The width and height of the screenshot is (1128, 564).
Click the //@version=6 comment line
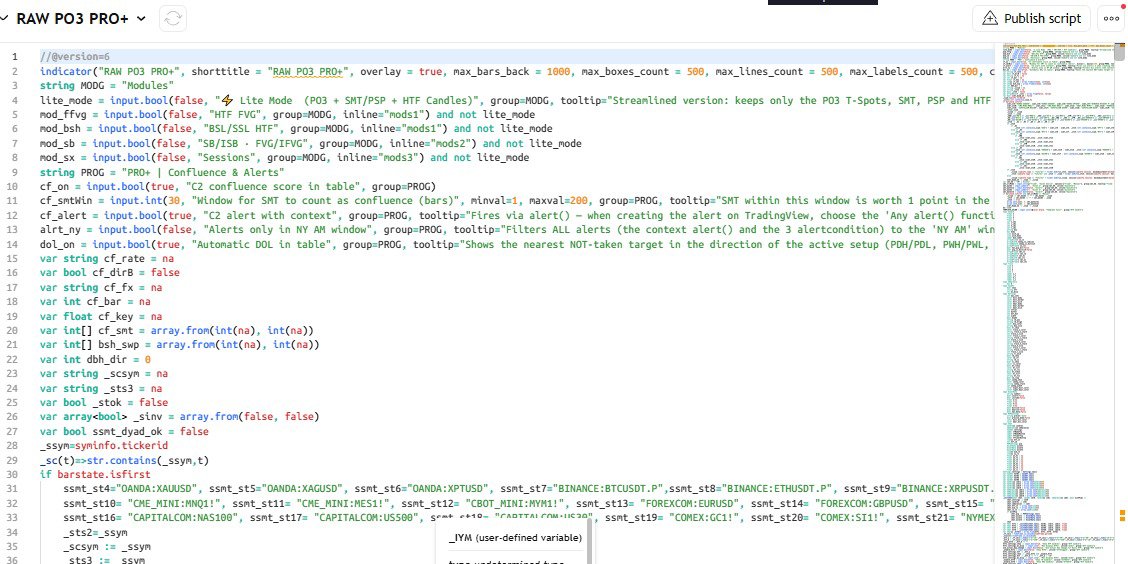click(x=75, y=56)
